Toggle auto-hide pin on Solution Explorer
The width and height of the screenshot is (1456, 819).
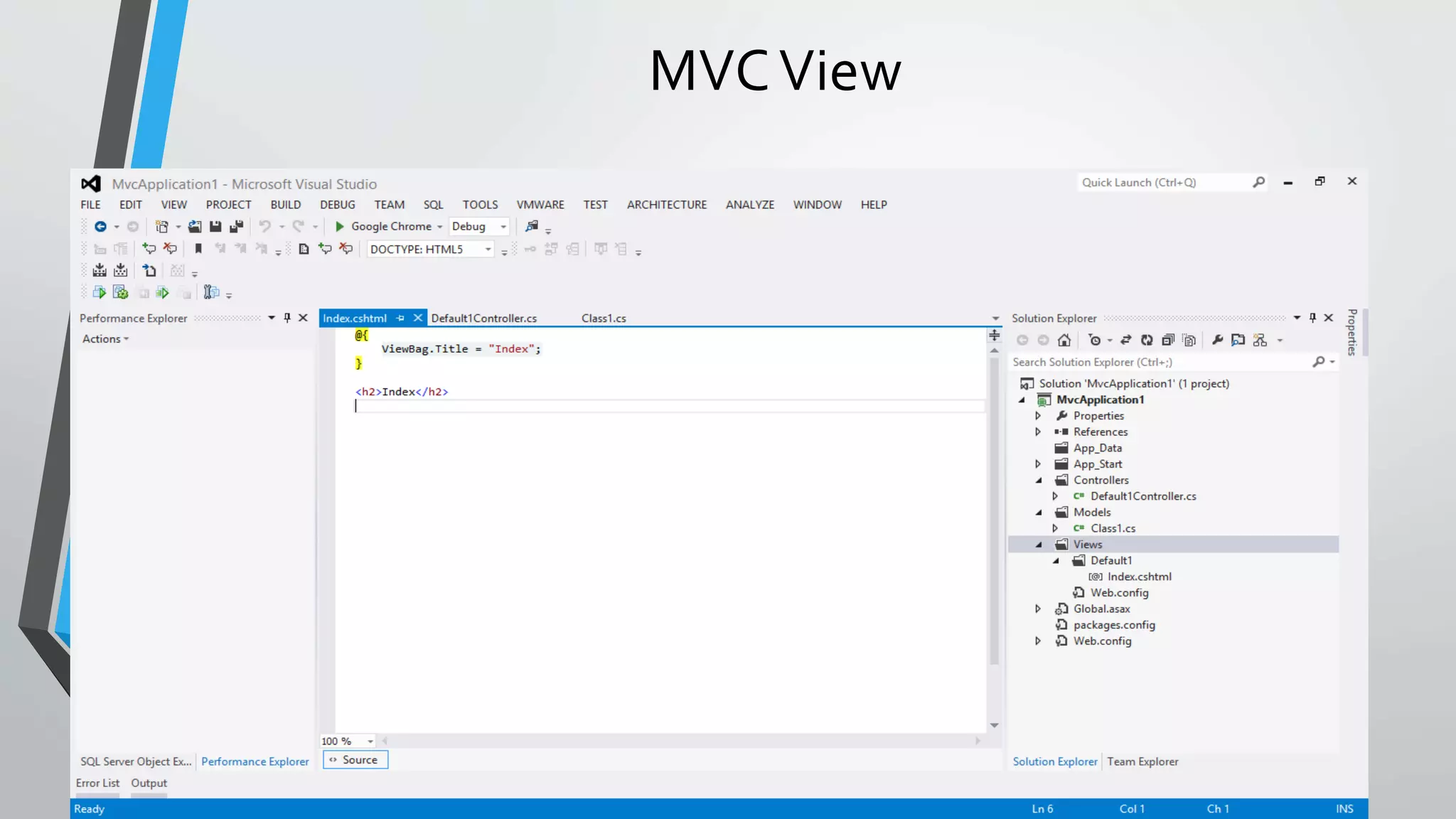click(x=1312, y=318)
